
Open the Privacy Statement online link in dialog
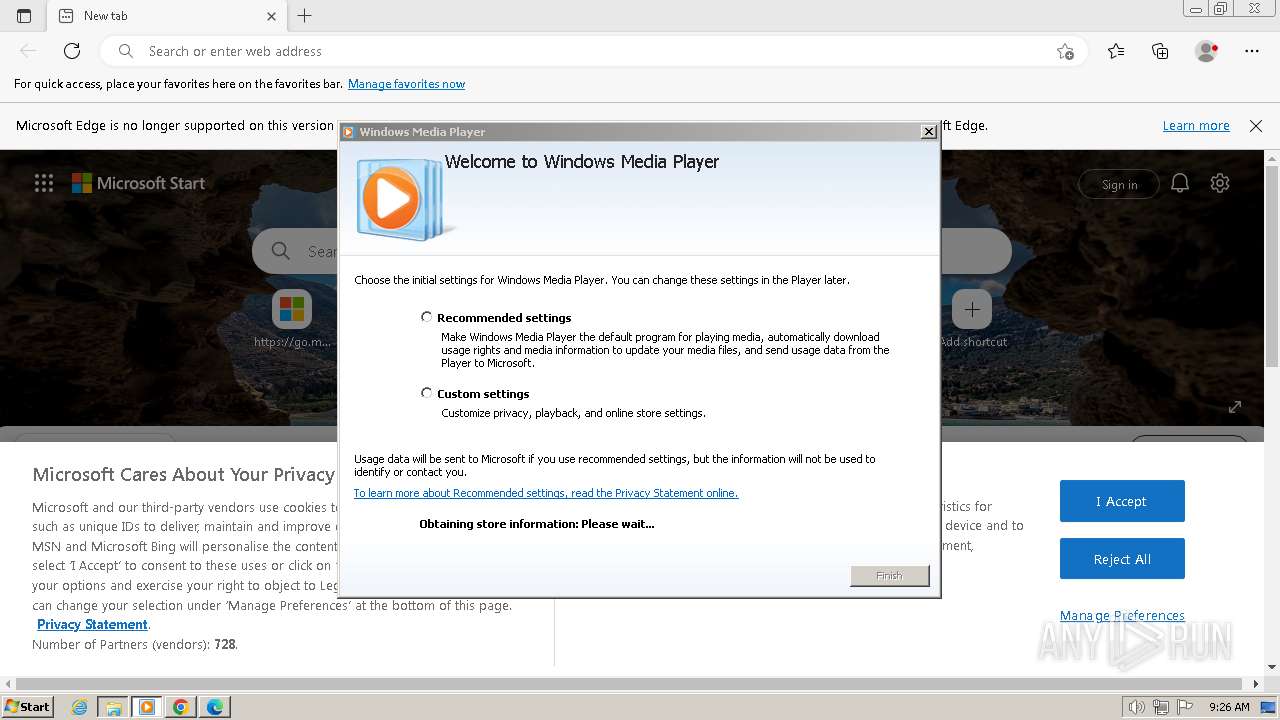(x=546, y=493)
